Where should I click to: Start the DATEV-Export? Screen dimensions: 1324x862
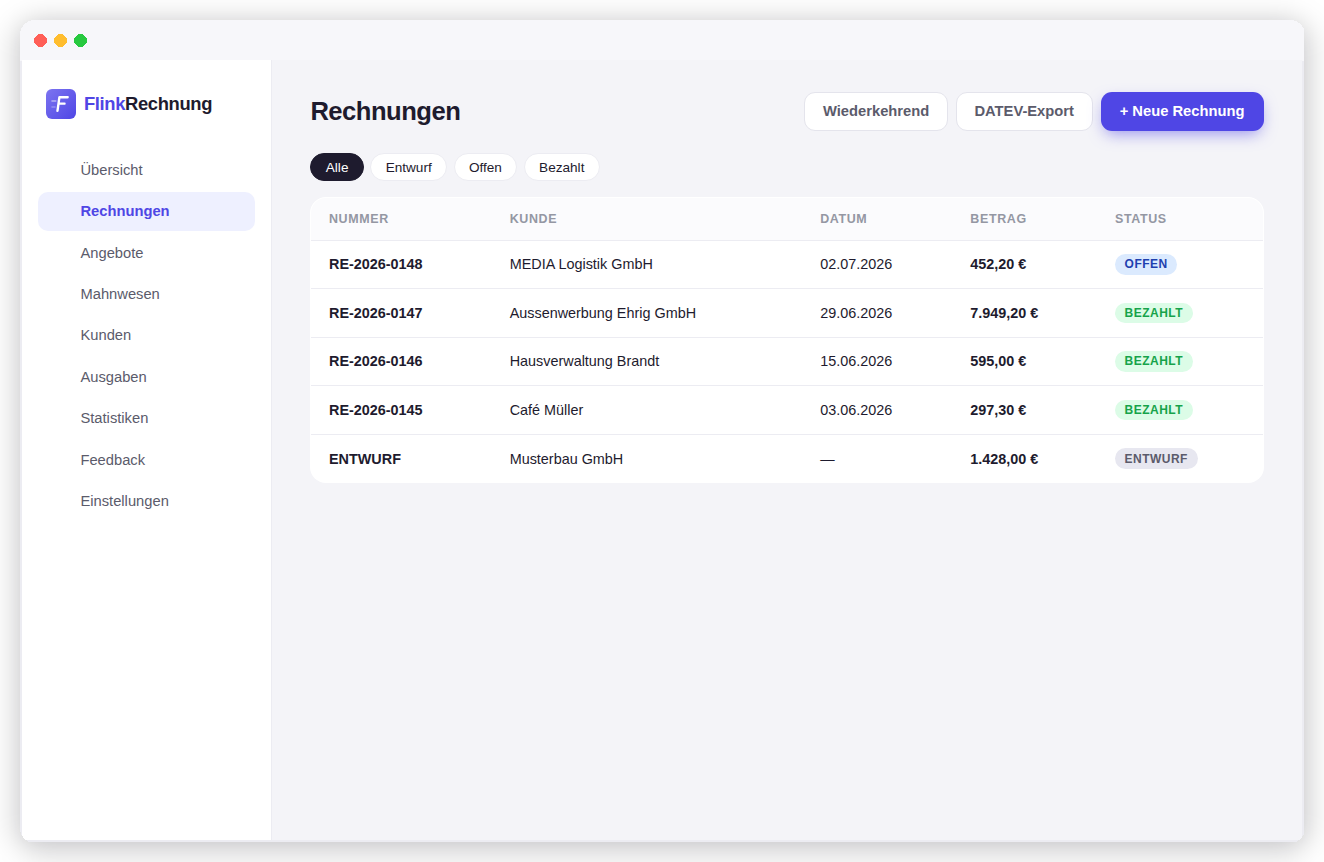[1024, 111]
